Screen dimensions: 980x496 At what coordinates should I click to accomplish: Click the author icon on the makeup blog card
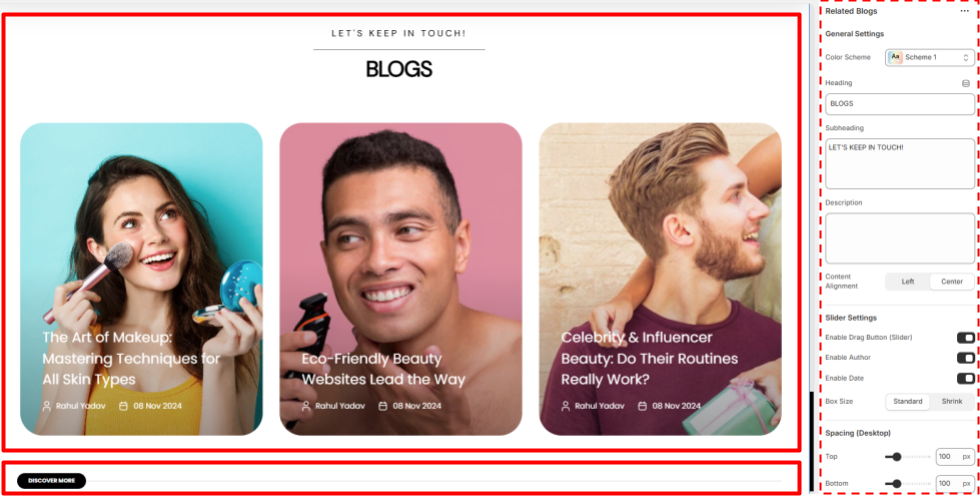46,406
